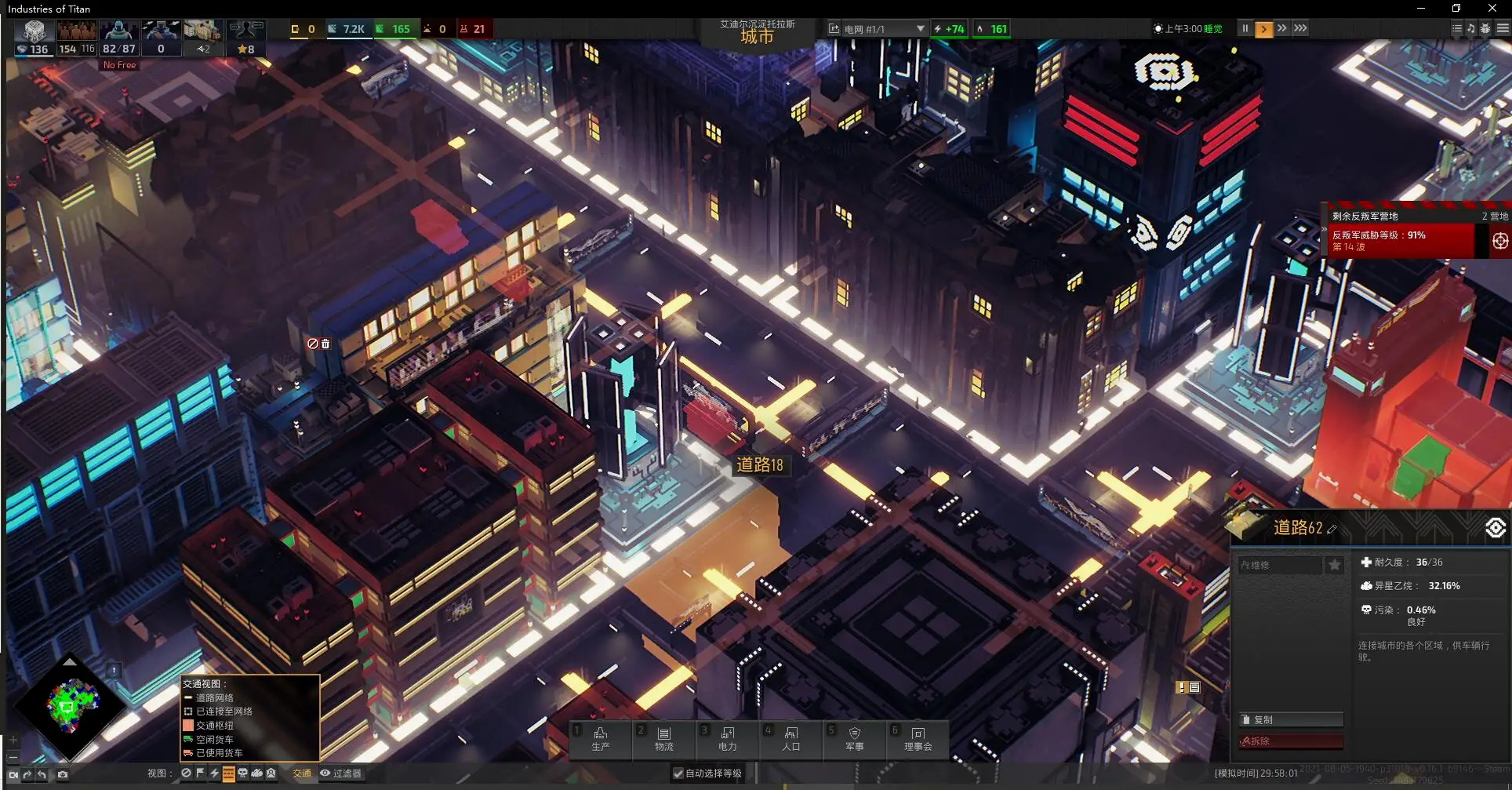Screen dimensions: 1512x790
Task: Toggle the lightning power view overlay
Action: [x=214, y=774]
